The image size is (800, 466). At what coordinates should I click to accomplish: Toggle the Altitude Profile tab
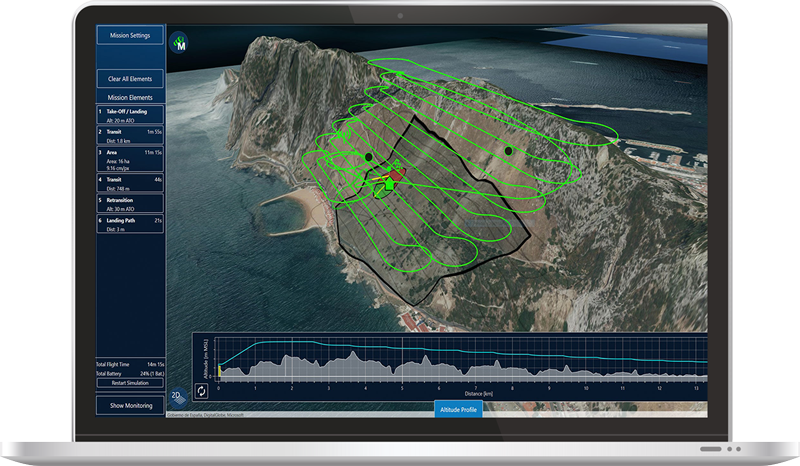click(458, 409)
